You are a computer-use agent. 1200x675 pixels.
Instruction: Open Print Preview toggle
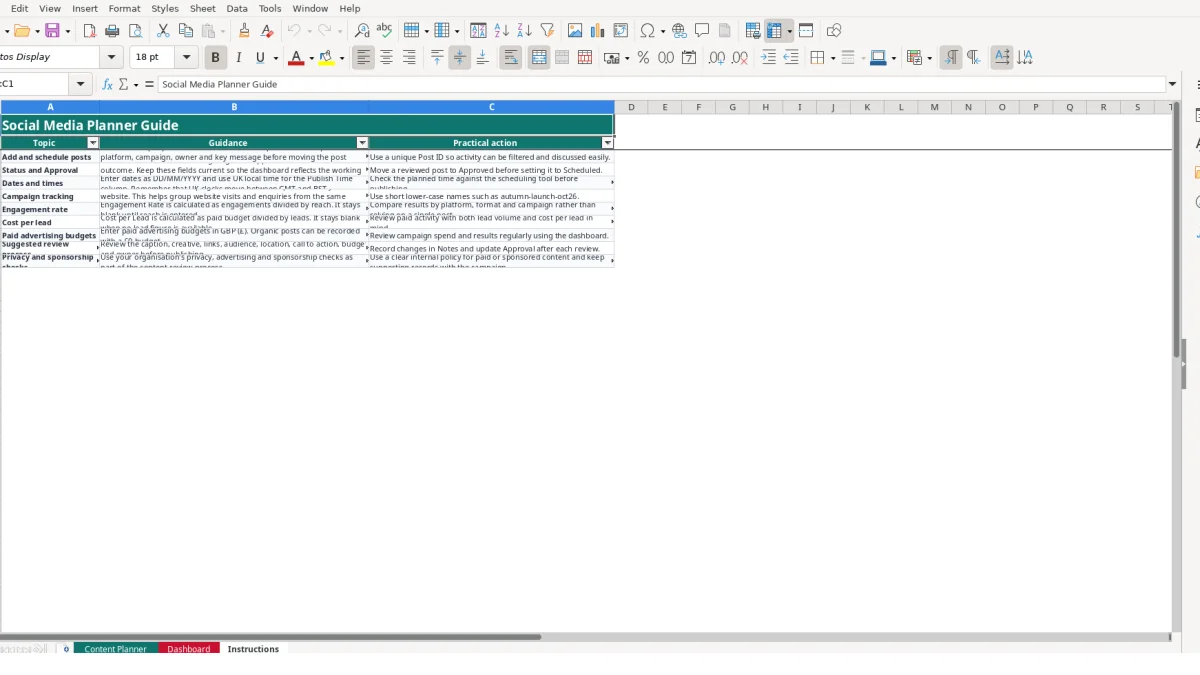click(135, 31)
